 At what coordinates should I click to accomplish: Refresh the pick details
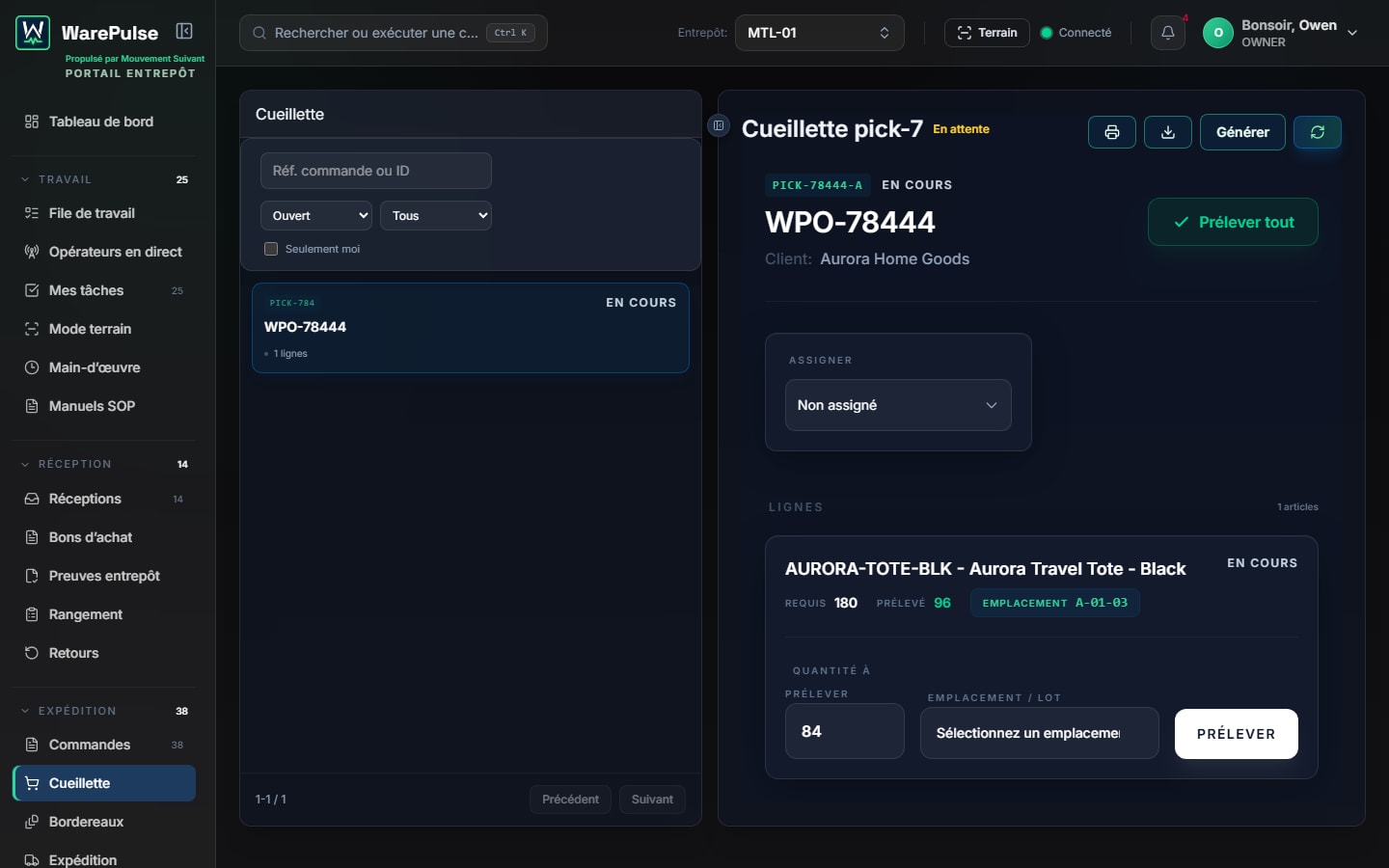click(x=1318, y=132)
